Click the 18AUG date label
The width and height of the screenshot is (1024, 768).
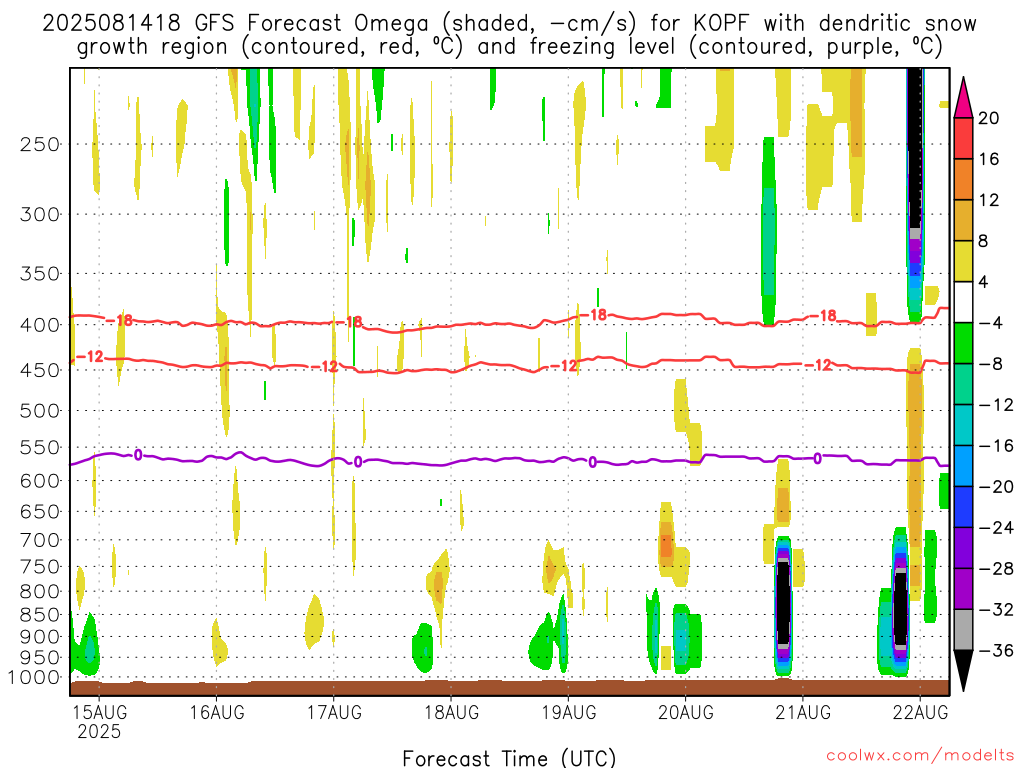(x=451, y=712)
